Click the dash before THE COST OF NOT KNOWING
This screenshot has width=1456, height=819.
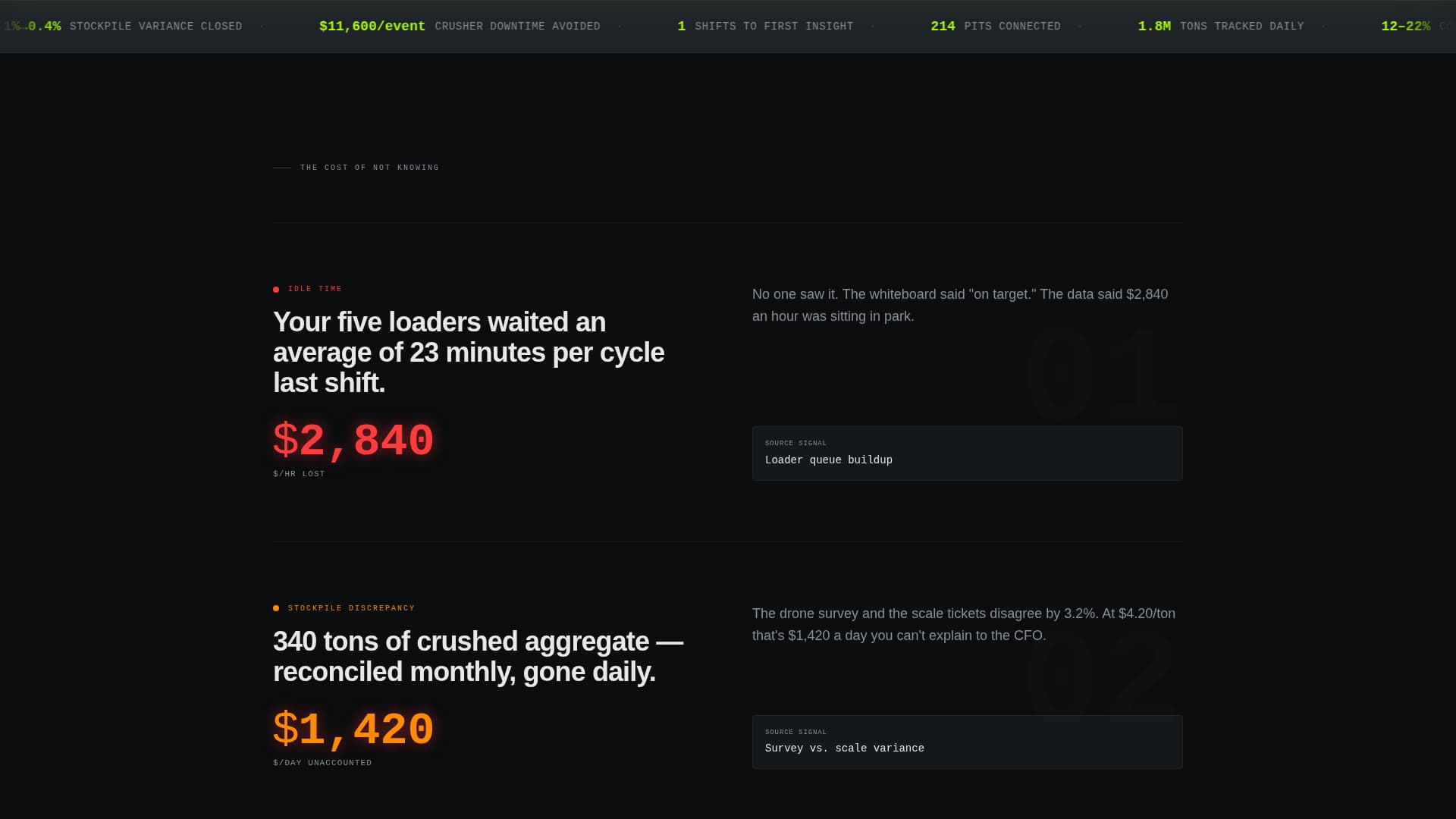tap(282, 168)
